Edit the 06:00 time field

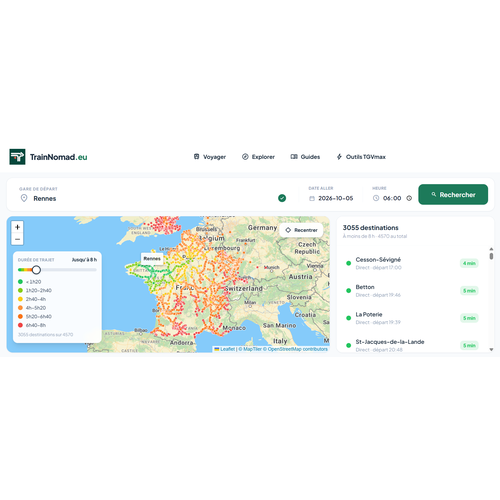point(392,198)
